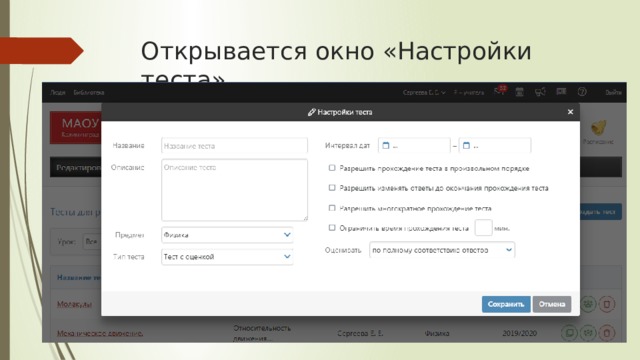Open the Молекулы test link
The image size is (640, 360).
pyautogui.click(x=74, y=304)
